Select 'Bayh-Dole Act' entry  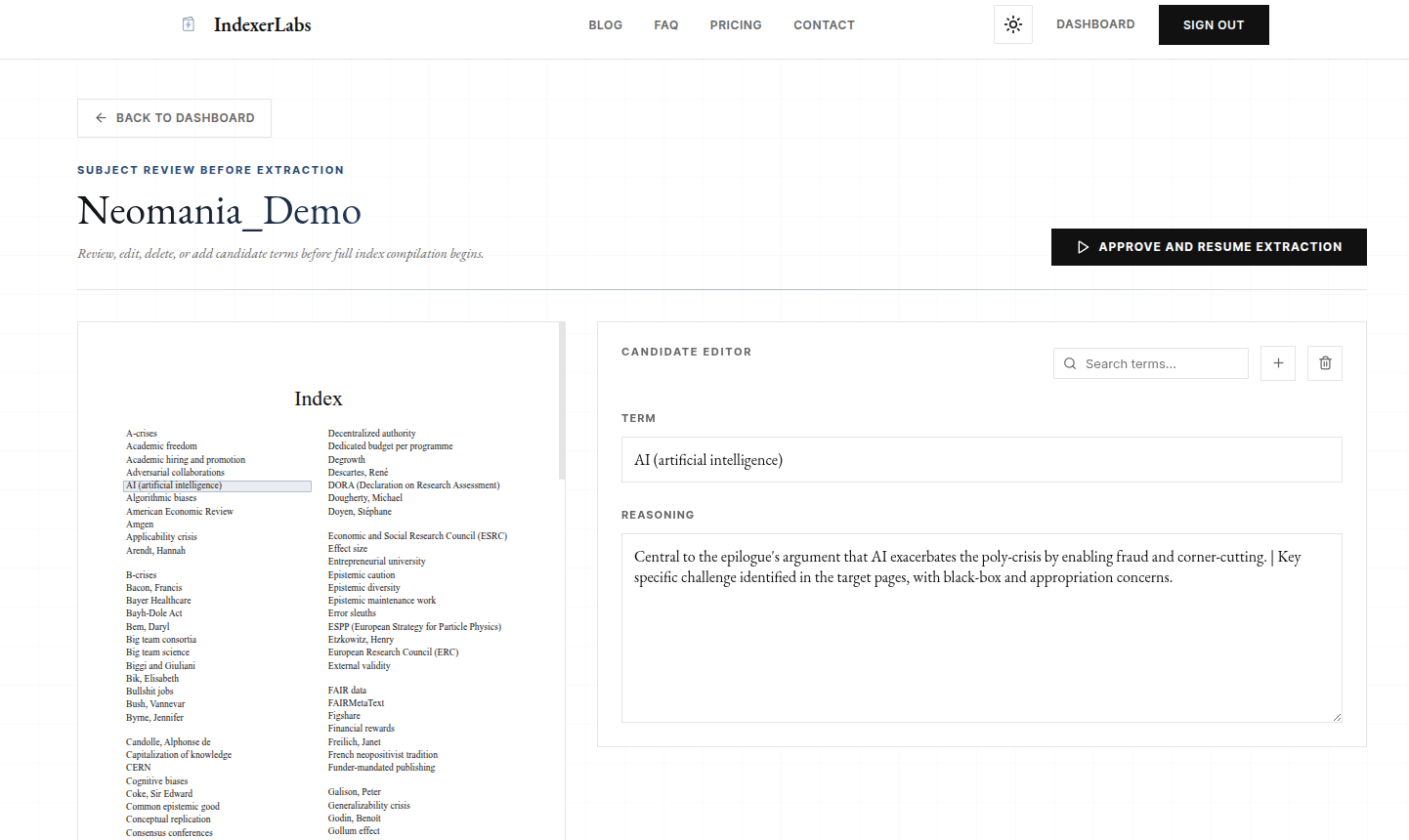pyautogui.click(x=154, y=613)
